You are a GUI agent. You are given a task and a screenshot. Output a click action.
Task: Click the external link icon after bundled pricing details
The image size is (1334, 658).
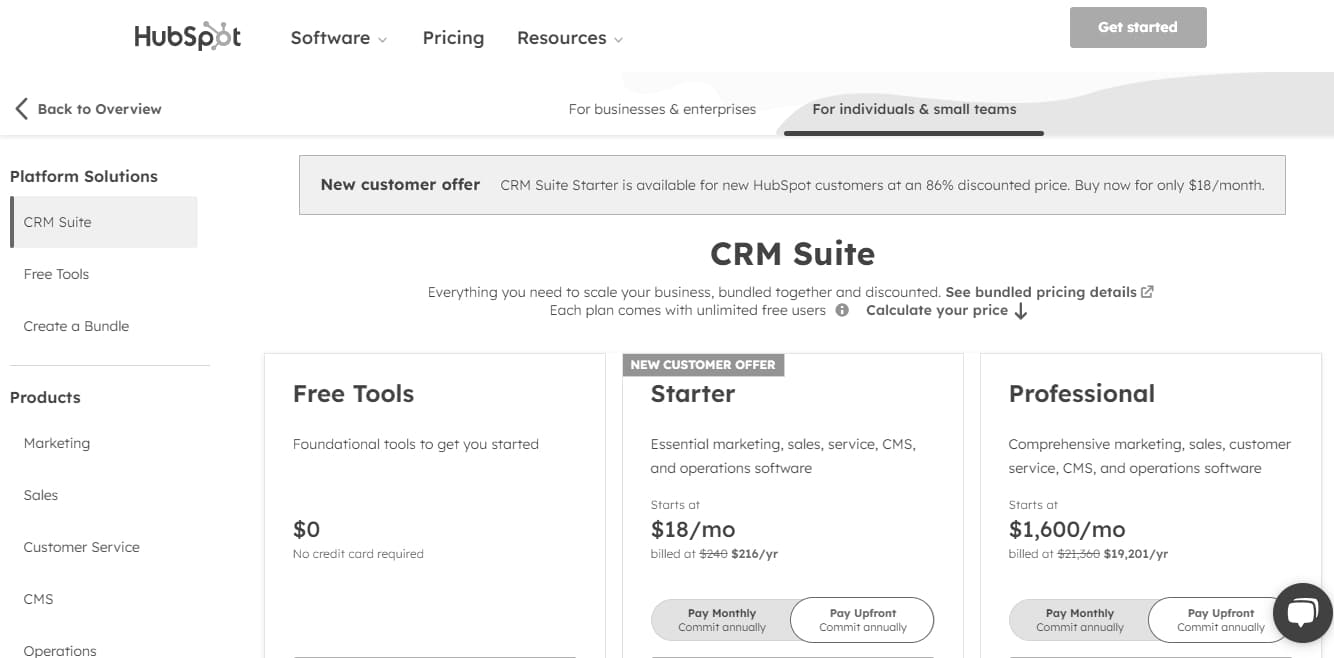pos(1147,292)
